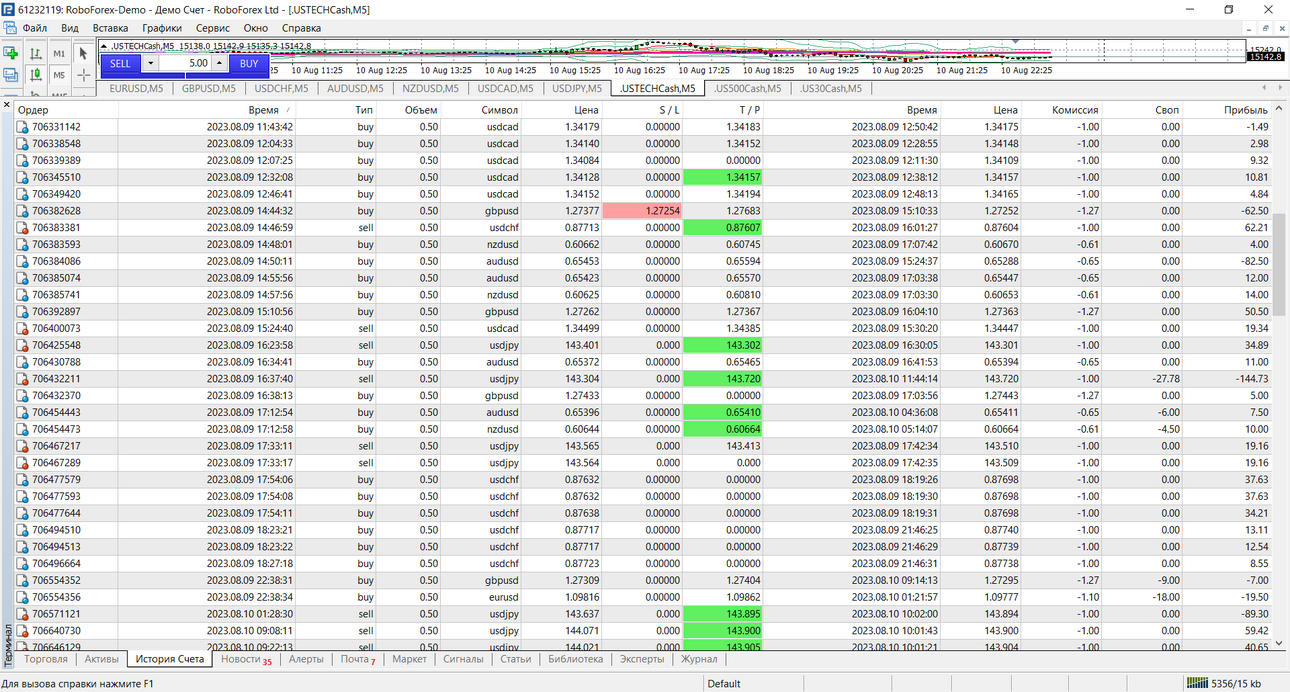This screenshot has height=692, width=1290.
Task: Decrease trade volume with down arrow
Action: click(150, 63)
